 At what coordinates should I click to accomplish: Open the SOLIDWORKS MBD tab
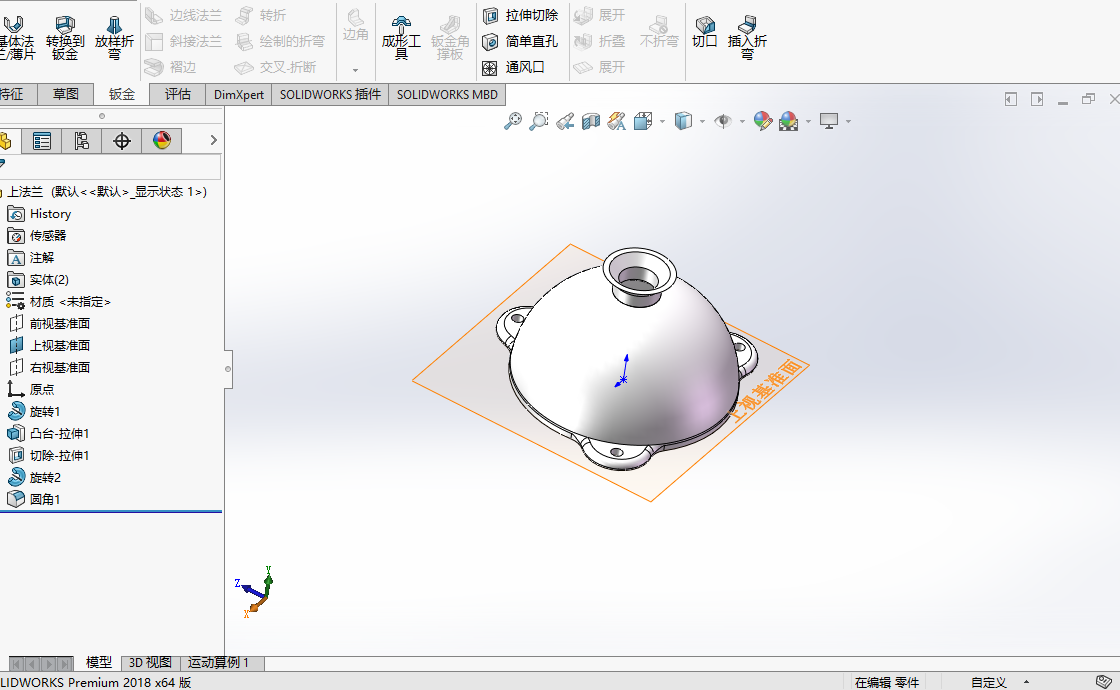click(x=447, y=94)
